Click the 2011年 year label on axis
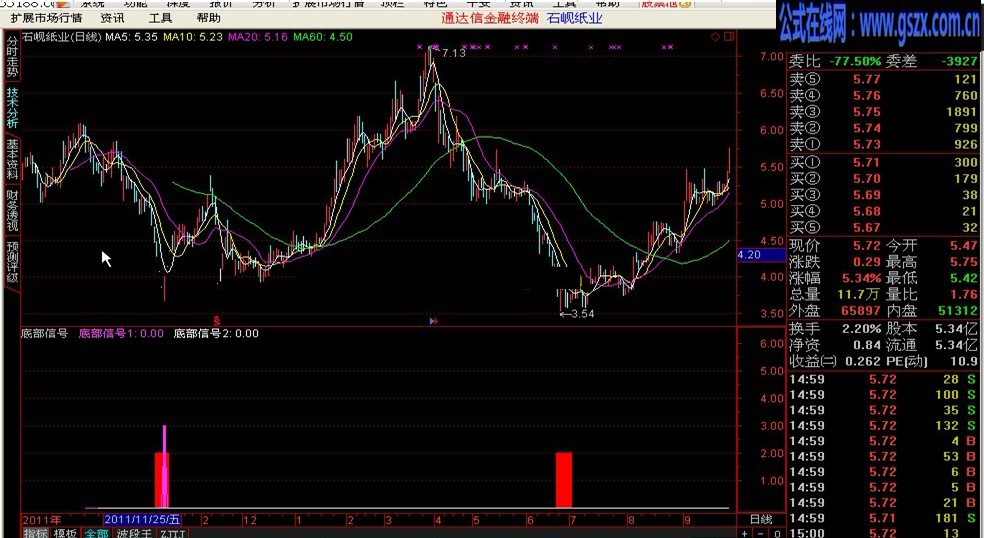This screenshot has width=984, height=538. [x=42, y=520]
